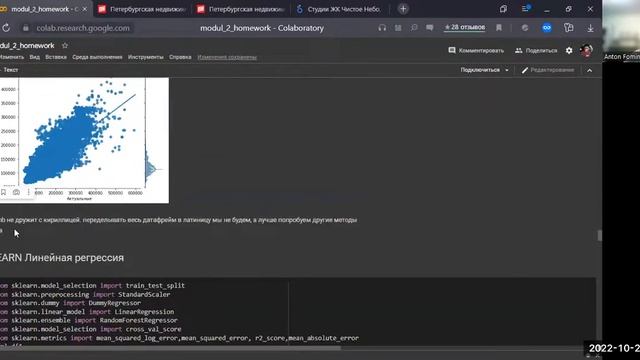Click the horizontal scrollbar of code cell
The image size is (640, 360).
[x=170, y=348]
